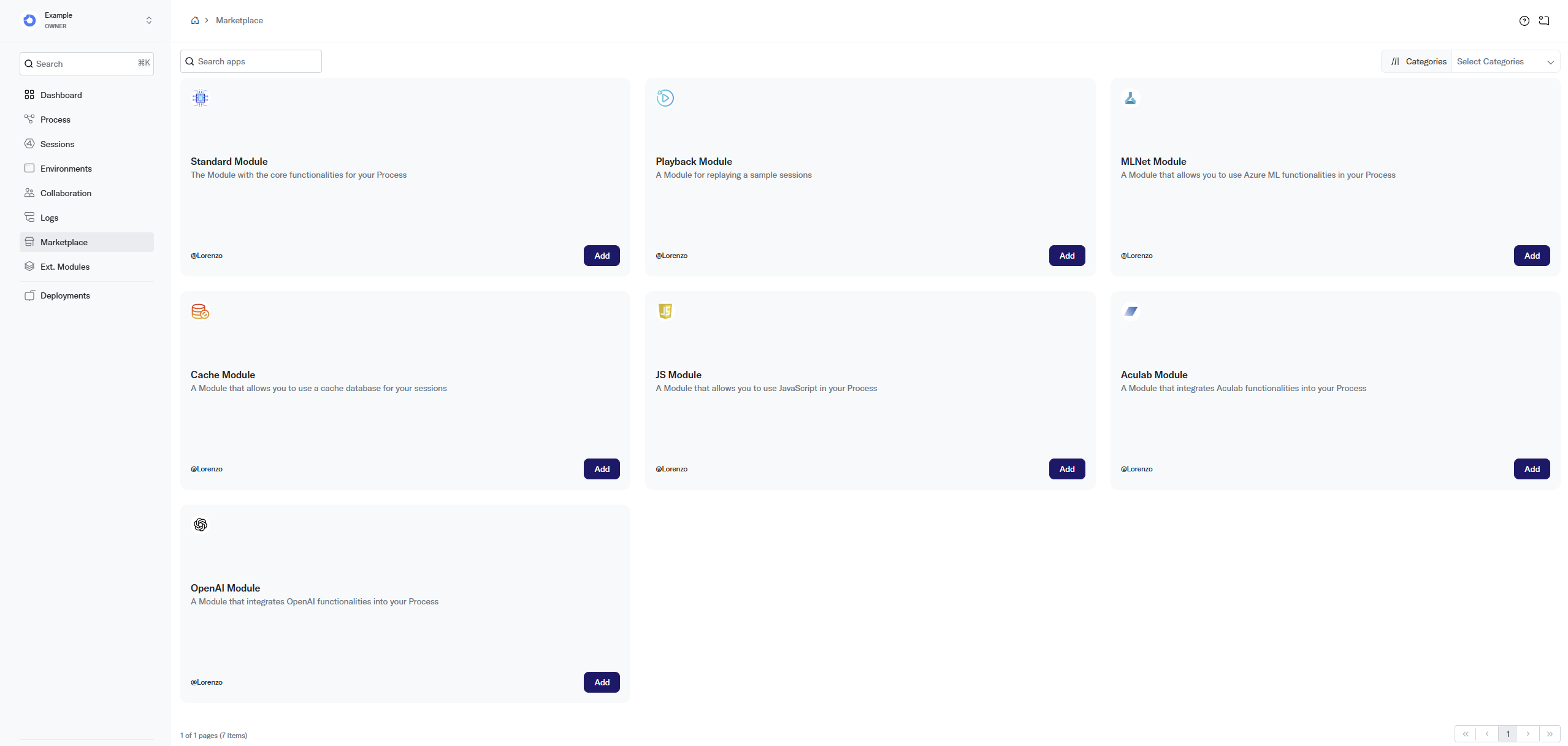Focus the Search apps field
Image resolution: width=1568 pixels, height=746 pixels.
251,61
